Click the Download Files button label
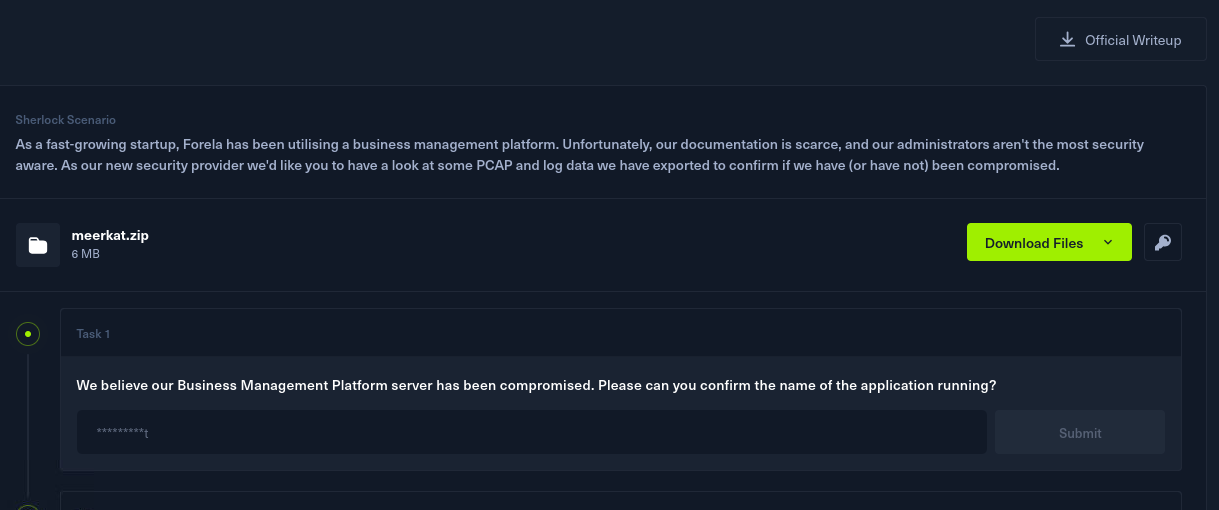 pos(1033,243)
